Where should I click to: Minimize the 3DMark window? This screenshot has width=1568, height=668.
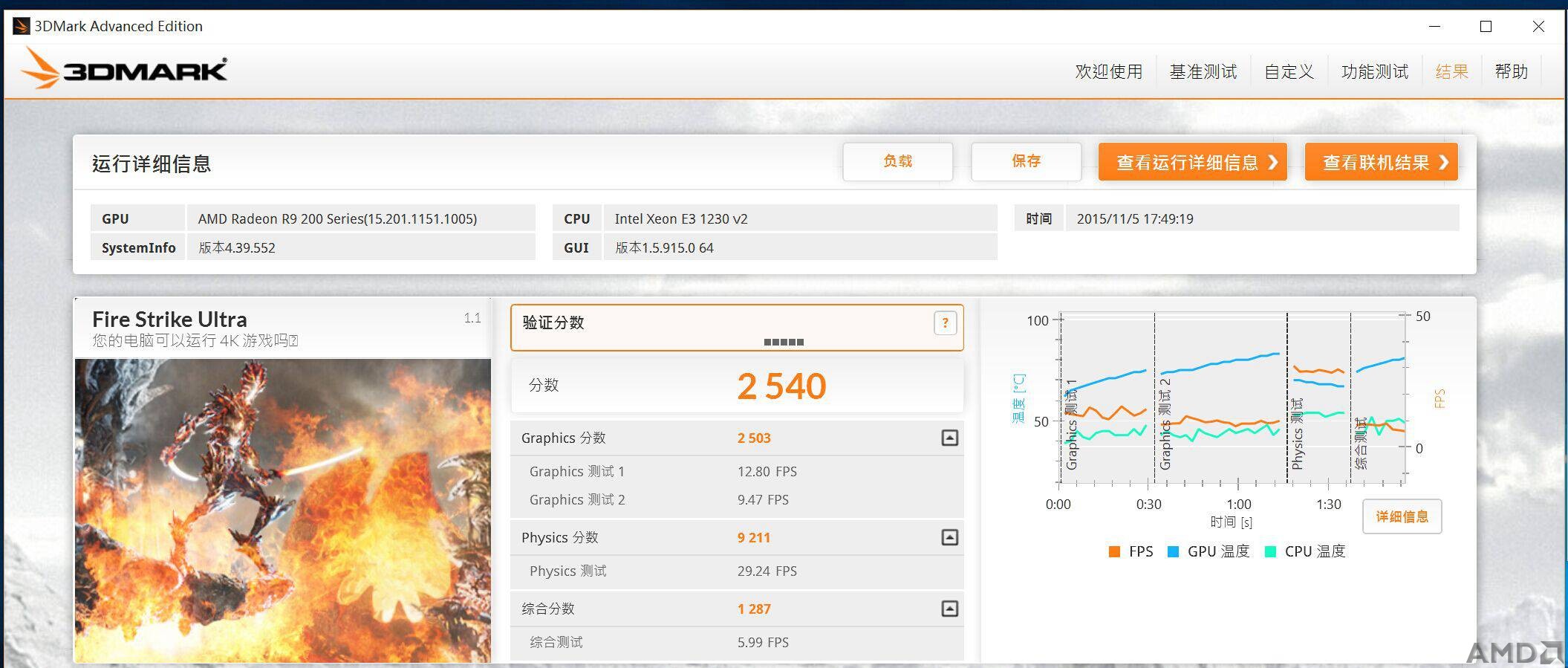coord(1435,27)
